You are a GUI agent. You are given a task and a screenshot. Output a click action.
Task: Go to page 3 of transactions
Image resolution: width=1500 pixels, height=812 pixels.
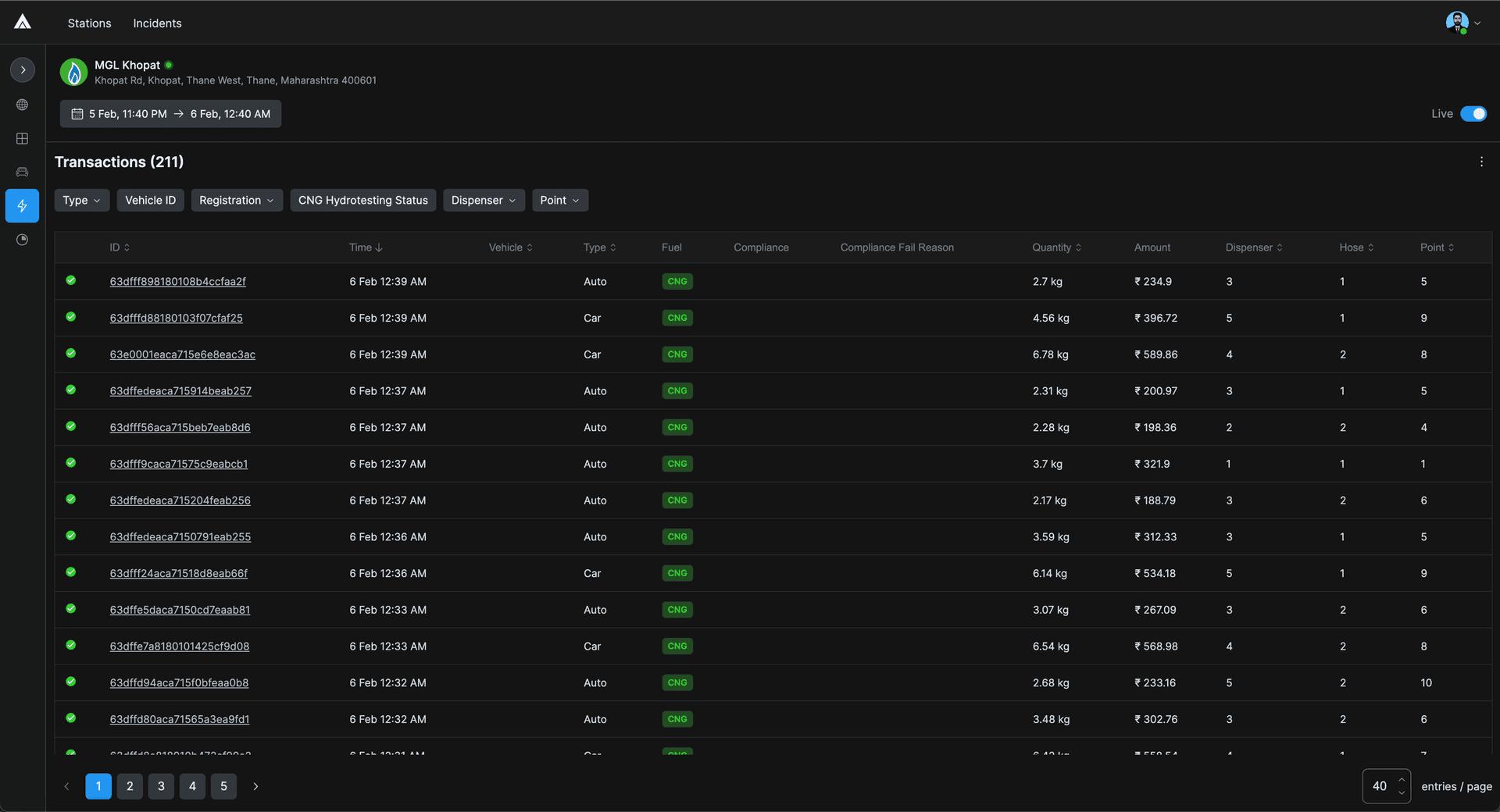[x=161, y=786]
